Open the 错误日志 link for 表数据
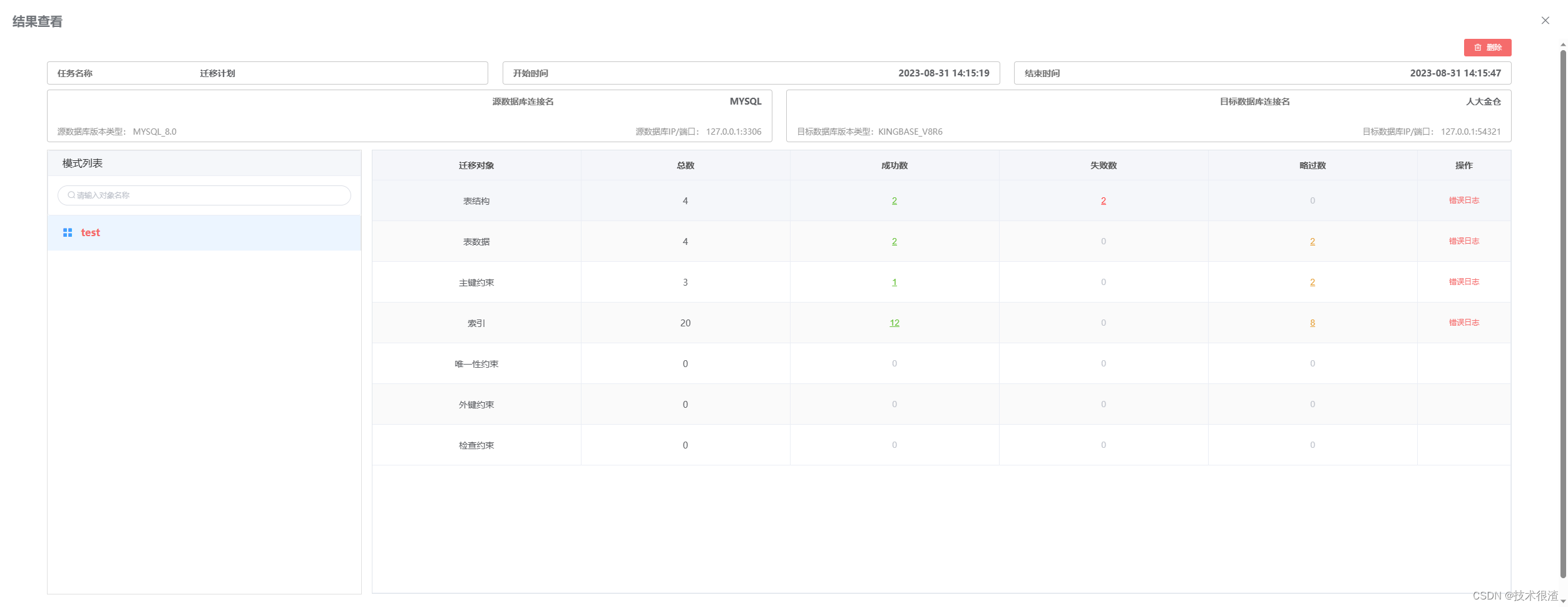The image size is (1568, 607). (1463, 241)
